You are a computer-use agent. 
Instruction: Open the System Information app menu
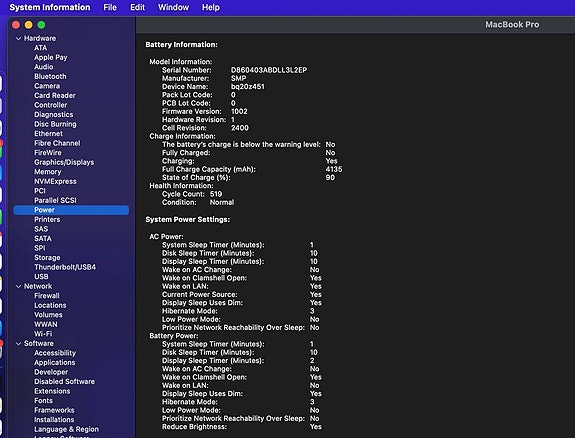pyautogui.click(x=50, y=7)
